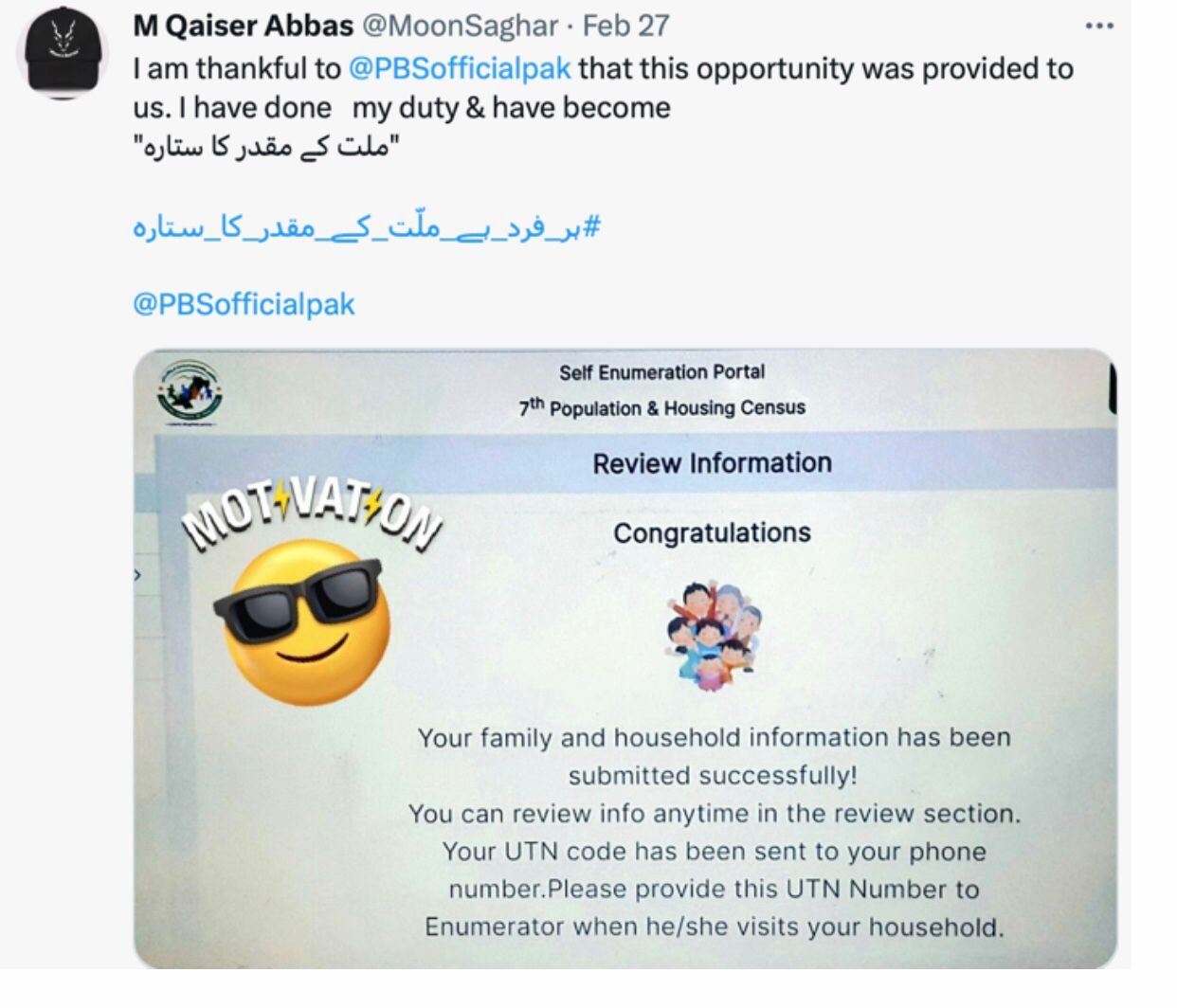Click the 7th Population & Housing Census heading
Image resolution: width=1177 pixels, height=1008 pixels.
click(x=661, y=407)
